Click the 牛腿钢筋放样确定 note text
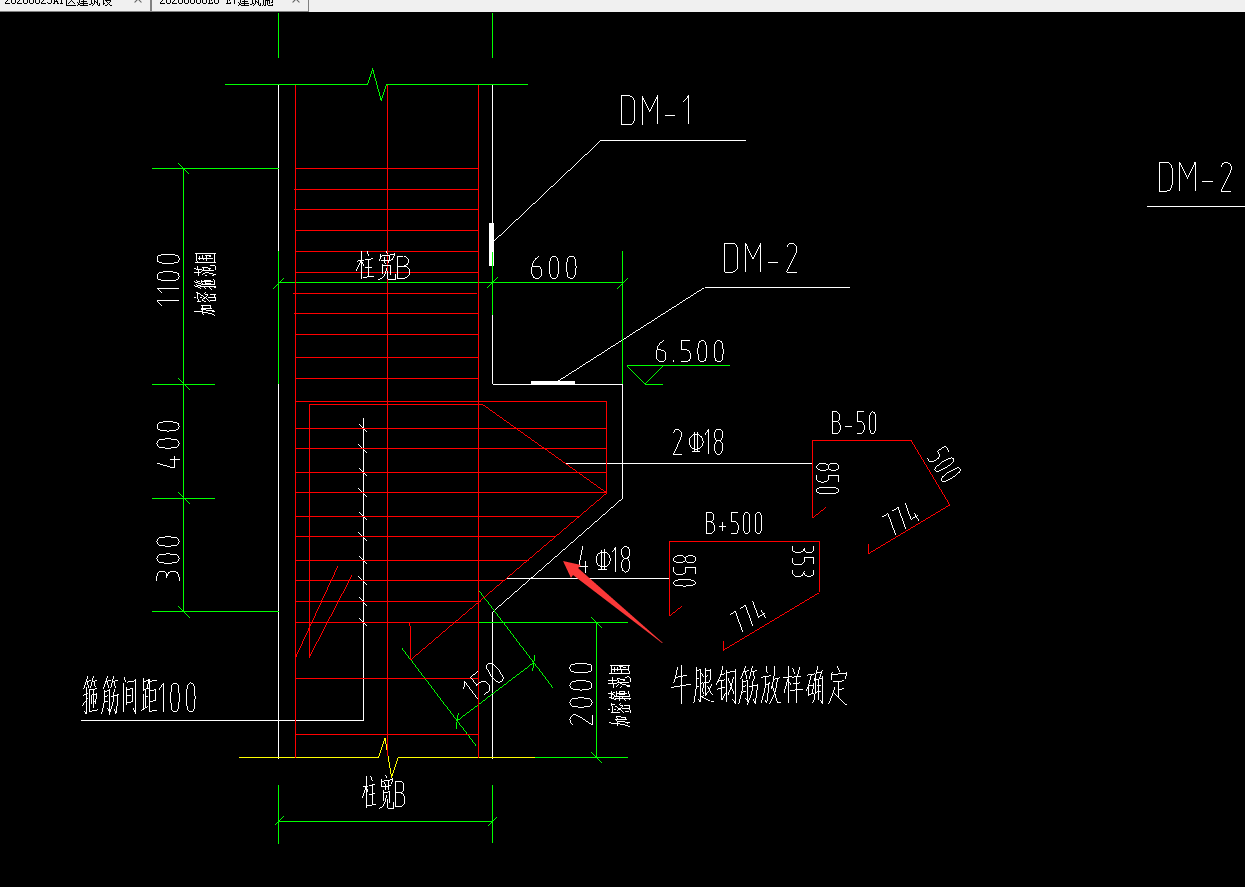 point(760,688)
